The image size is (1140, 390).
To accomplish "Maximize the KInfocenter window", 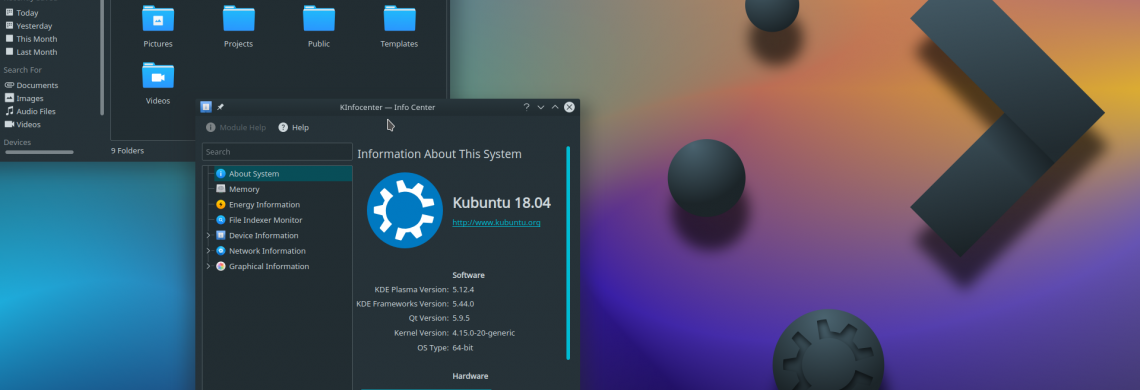I will click(x=555, y=107).
